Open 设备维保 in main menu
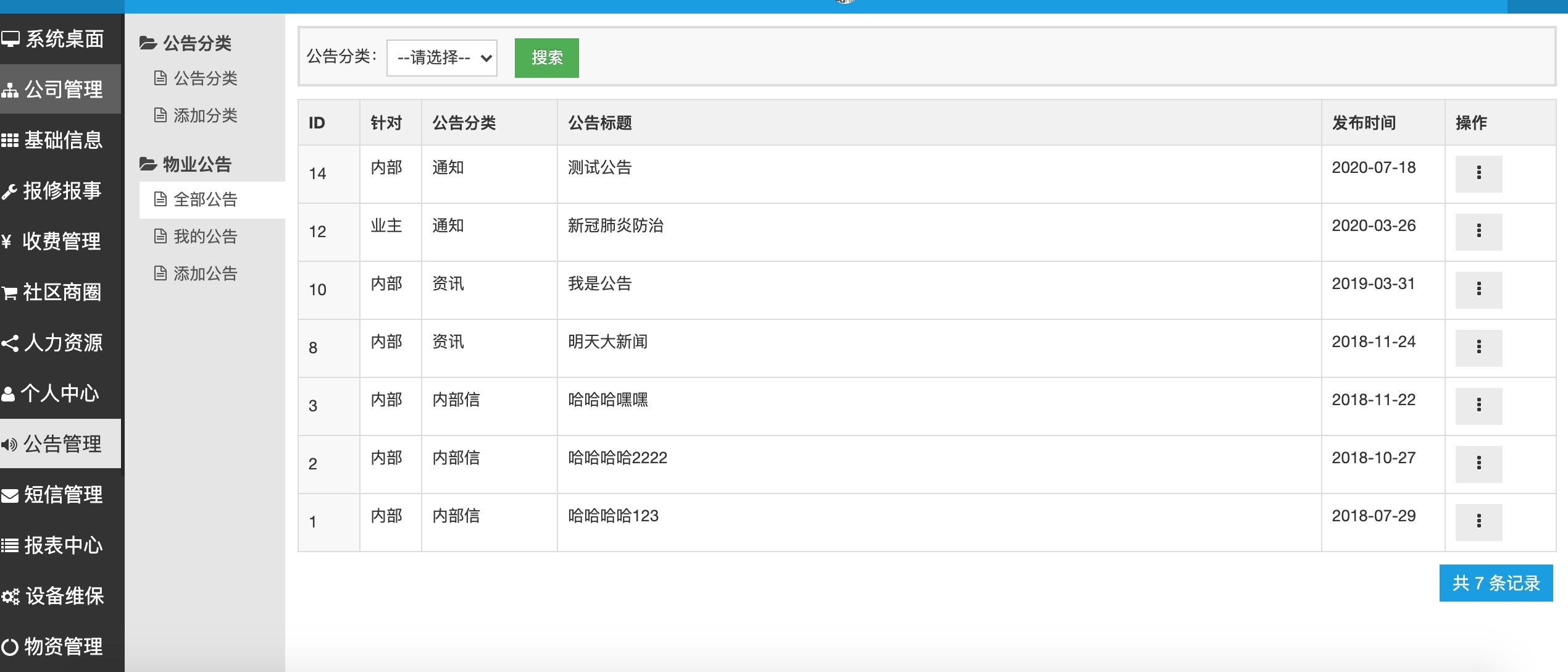The height and width of the screenshot is (672, 1568). click(60, 596)
